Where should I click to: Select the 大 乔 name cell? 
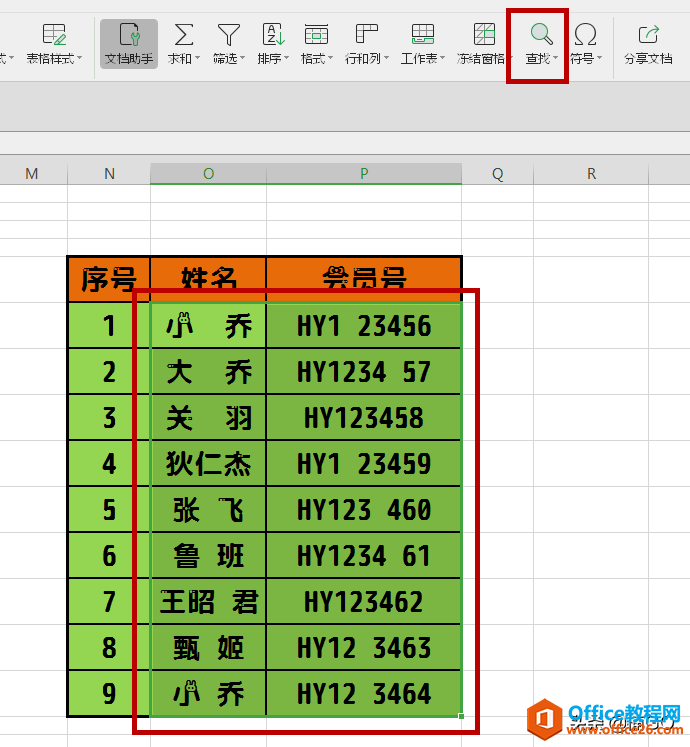(x=208, y=372)
